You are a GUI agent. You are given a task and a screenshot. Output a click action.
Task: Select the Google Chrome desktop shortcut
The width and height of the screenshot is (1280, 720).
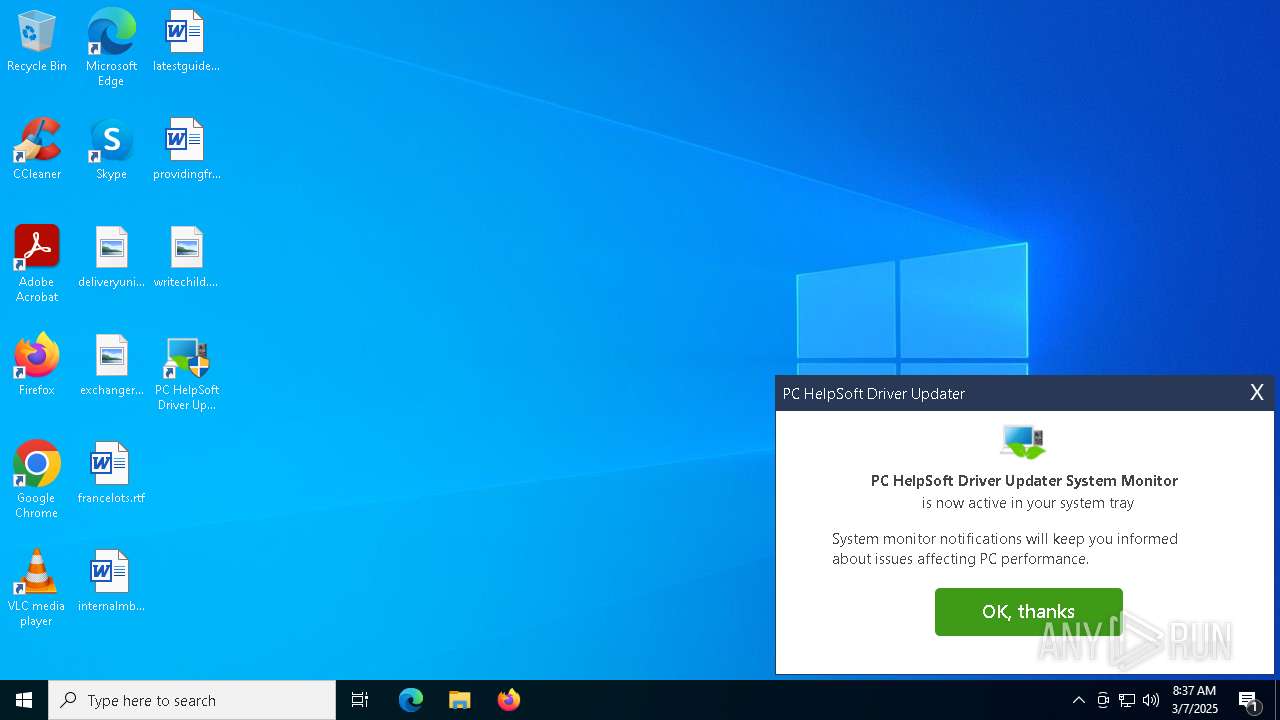37,480
